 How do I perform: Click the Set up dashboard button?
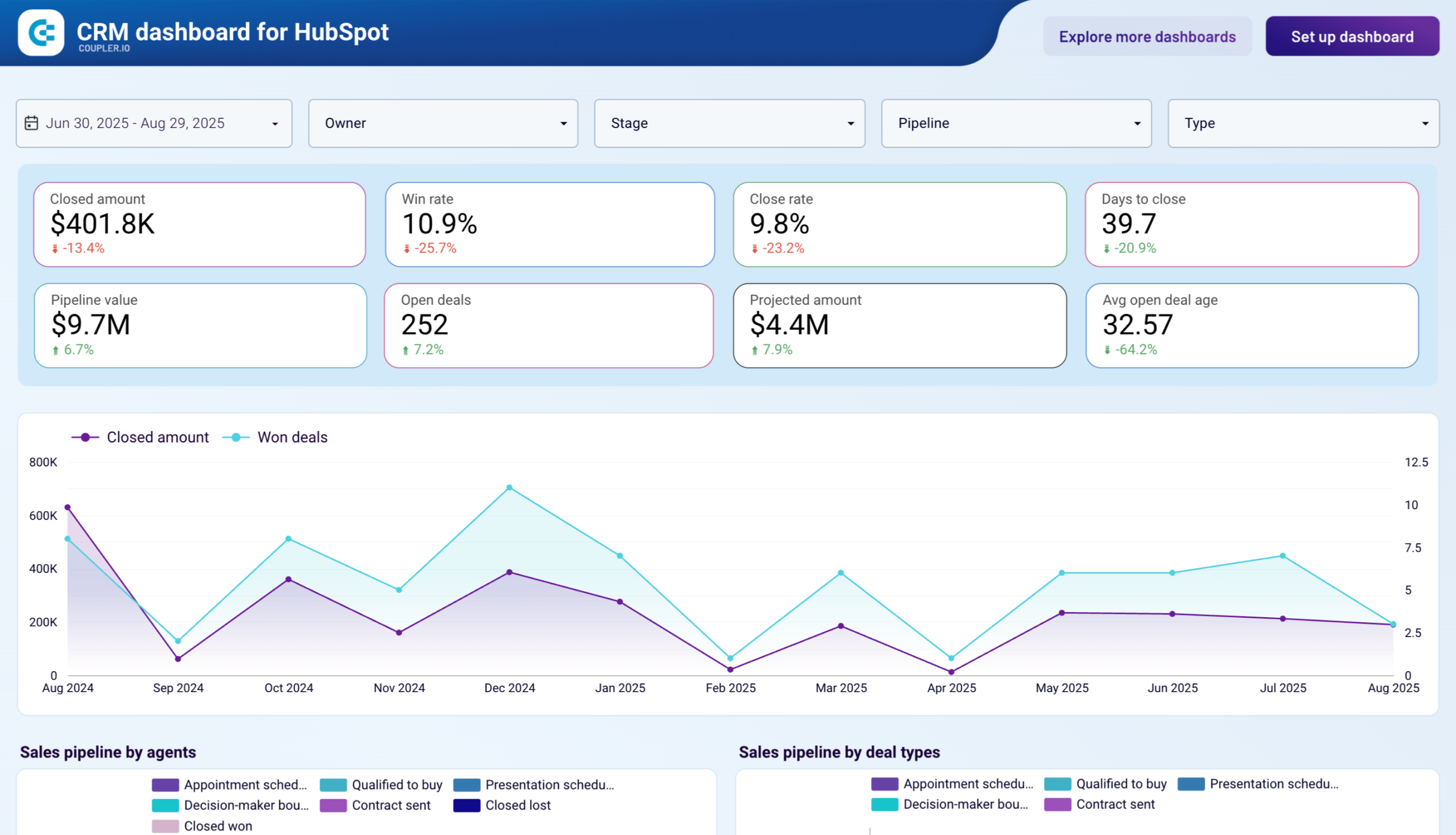point(1352,36)
